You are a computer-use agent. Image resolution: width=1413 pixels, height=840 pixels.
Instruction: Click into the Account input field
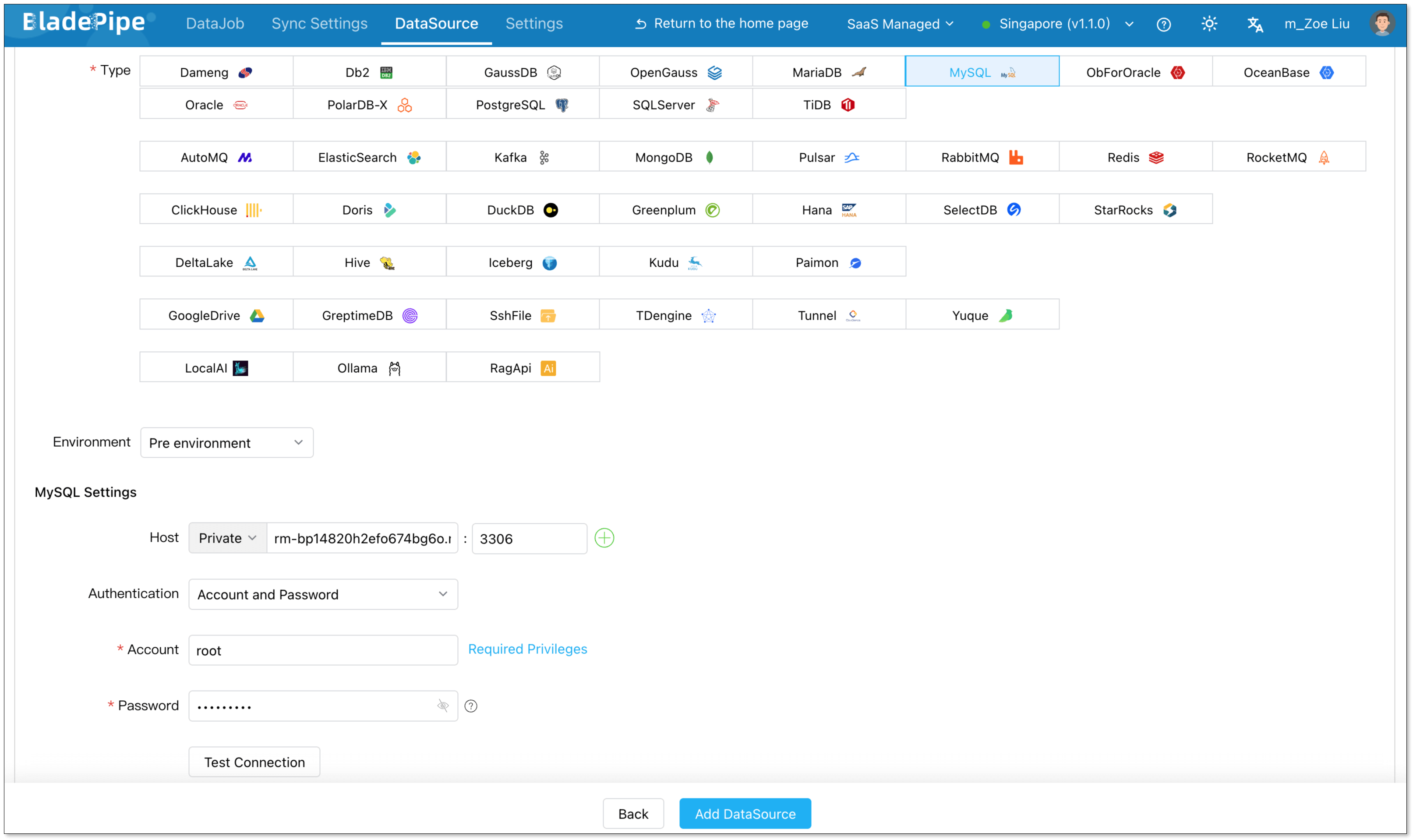pyautogui.click(x=323, y=650)
